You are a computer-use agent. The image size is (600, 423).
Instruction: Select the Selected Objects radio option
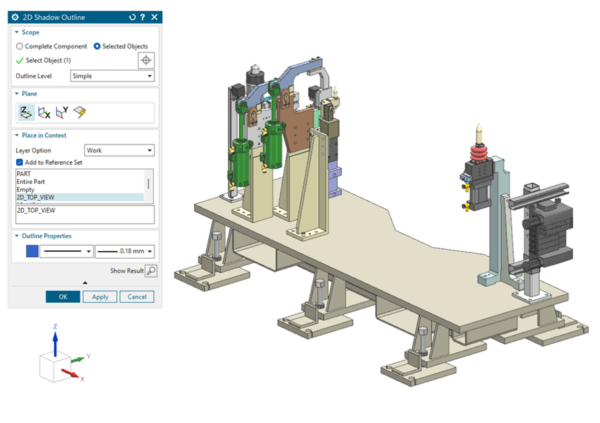coord(97,46)
